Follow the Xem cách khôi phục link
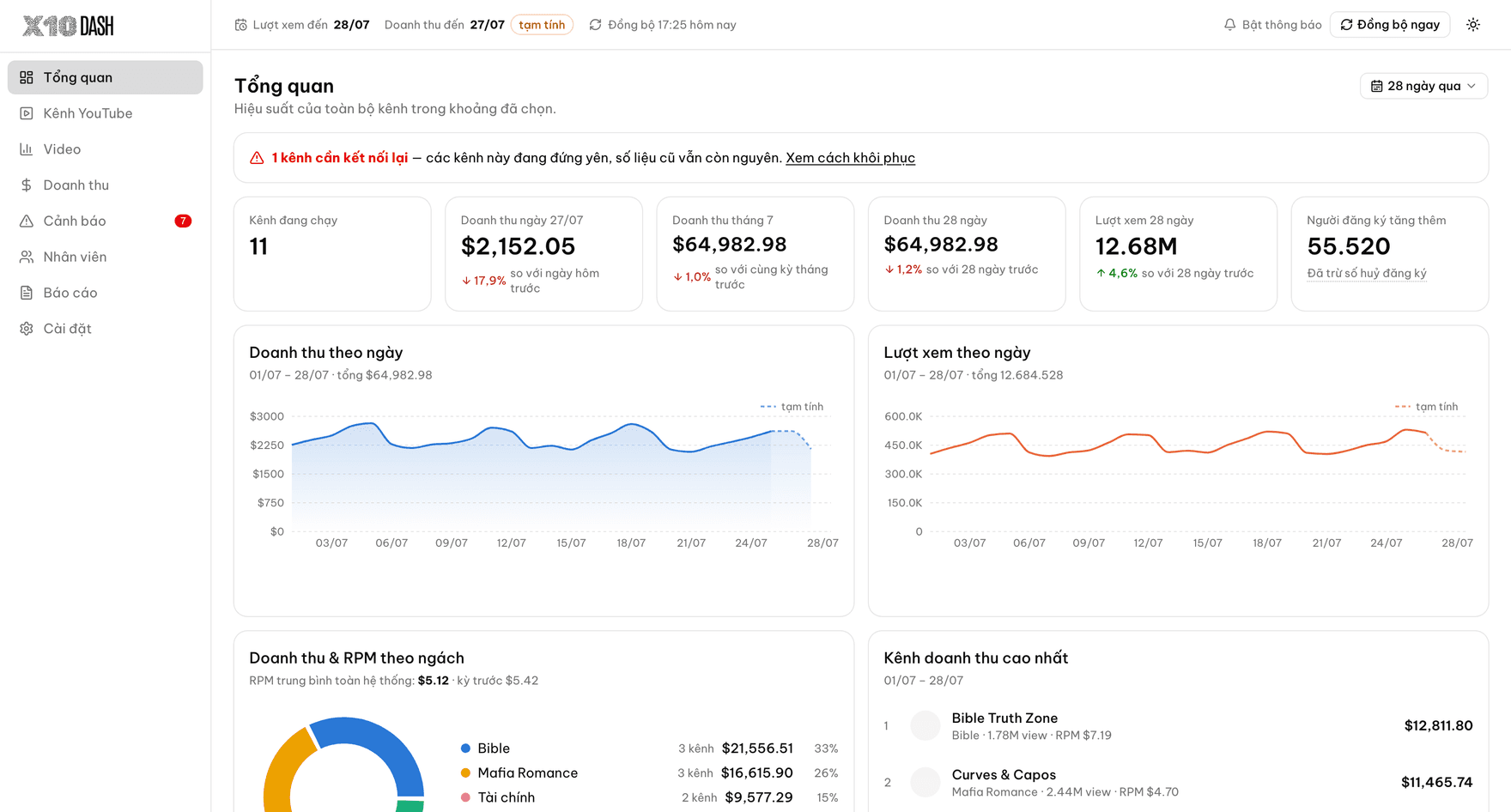This screenshot has width=1511, height=812. tap(850, 158)
